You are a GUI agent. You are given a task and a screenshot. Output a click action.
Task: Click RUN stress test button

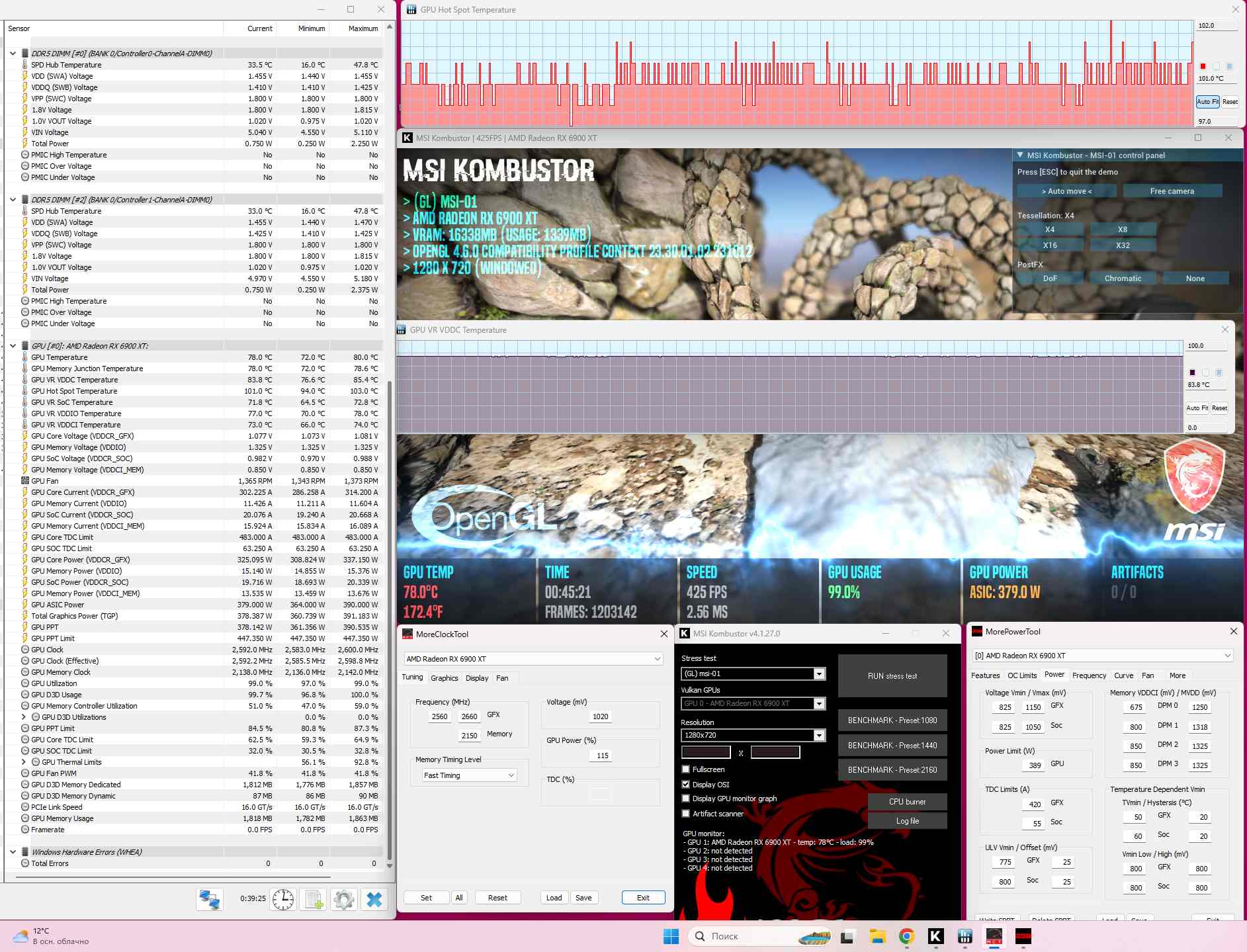892,676
